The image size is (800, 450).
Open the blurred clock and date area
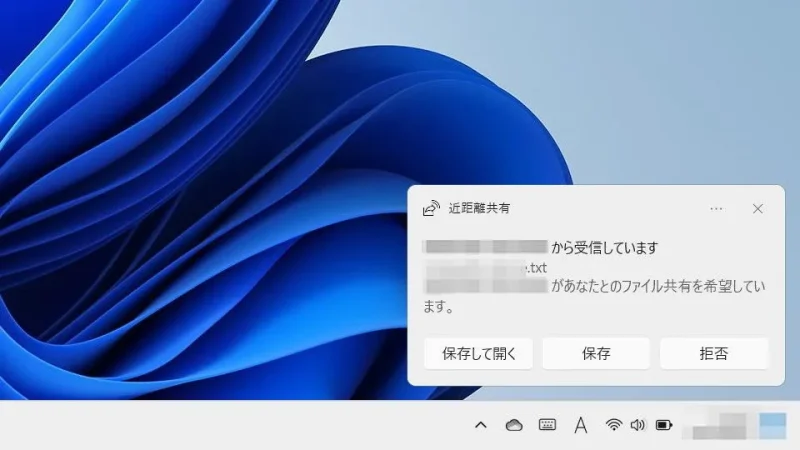point(718,425)
